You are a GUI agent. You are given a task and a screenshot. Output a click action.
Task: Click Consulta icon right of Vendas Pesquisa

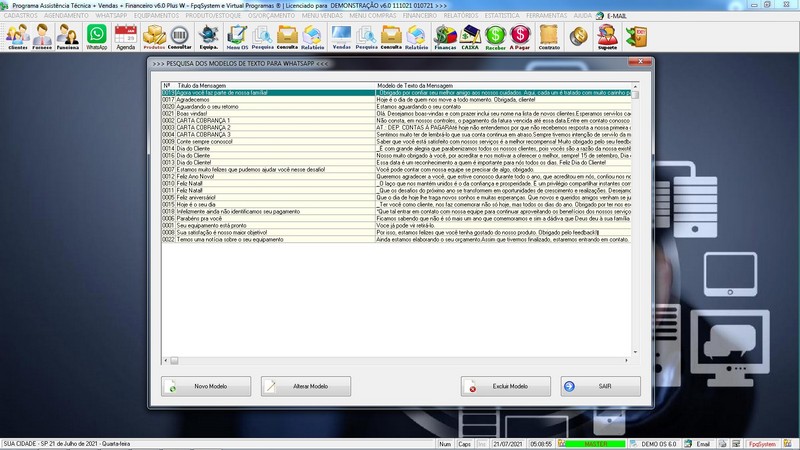pyautogui.click(x=391, y=37)
